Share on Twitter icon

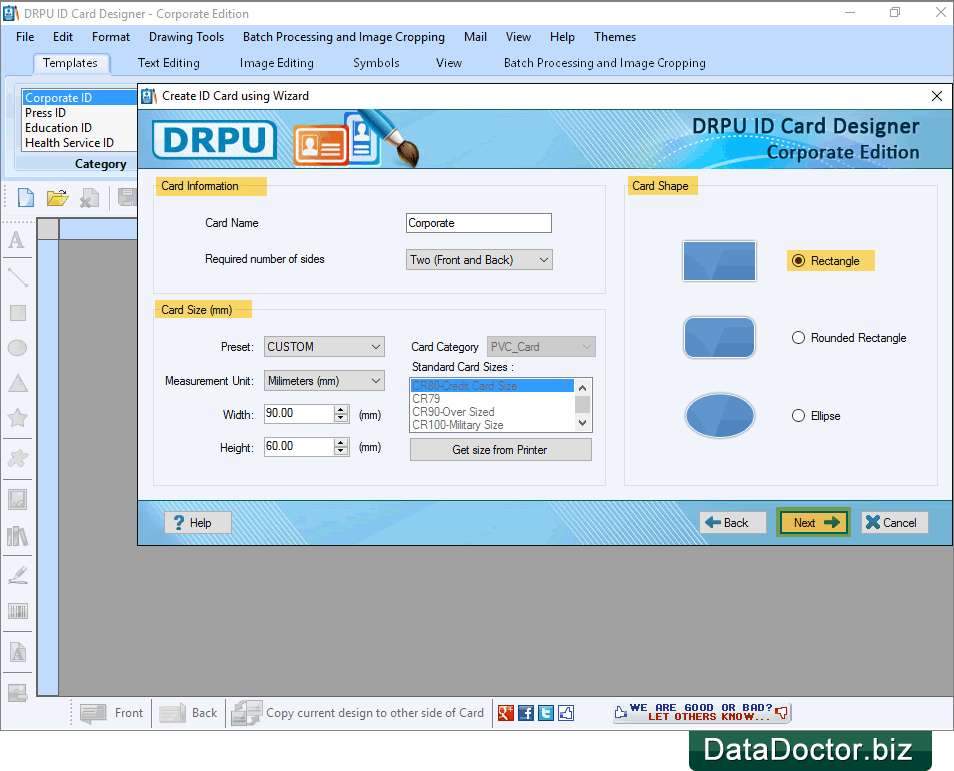[x=546, y=713]
